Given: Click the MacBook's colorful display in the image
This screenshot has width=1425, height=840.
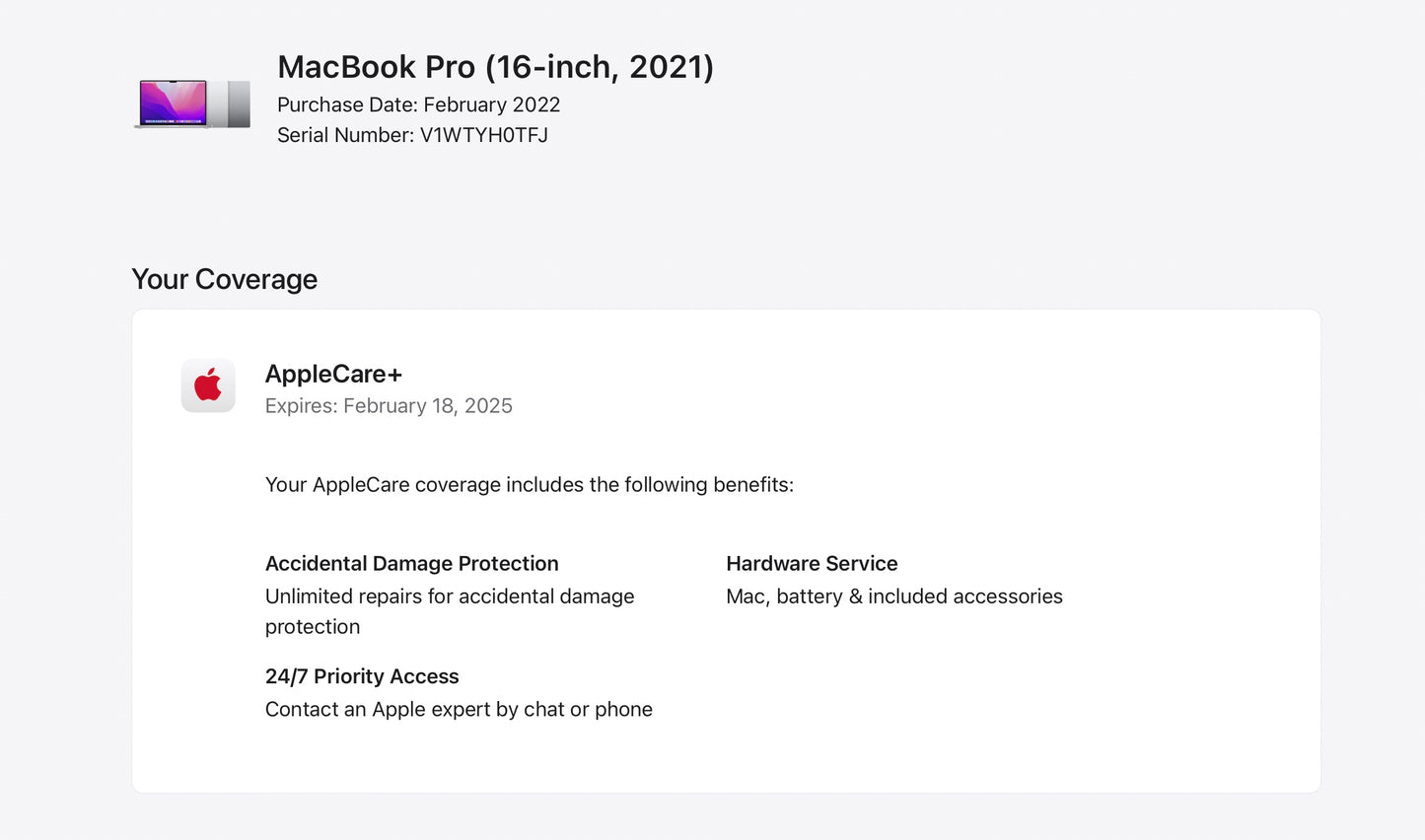Looking at the screenshot, I should point(174,102).
